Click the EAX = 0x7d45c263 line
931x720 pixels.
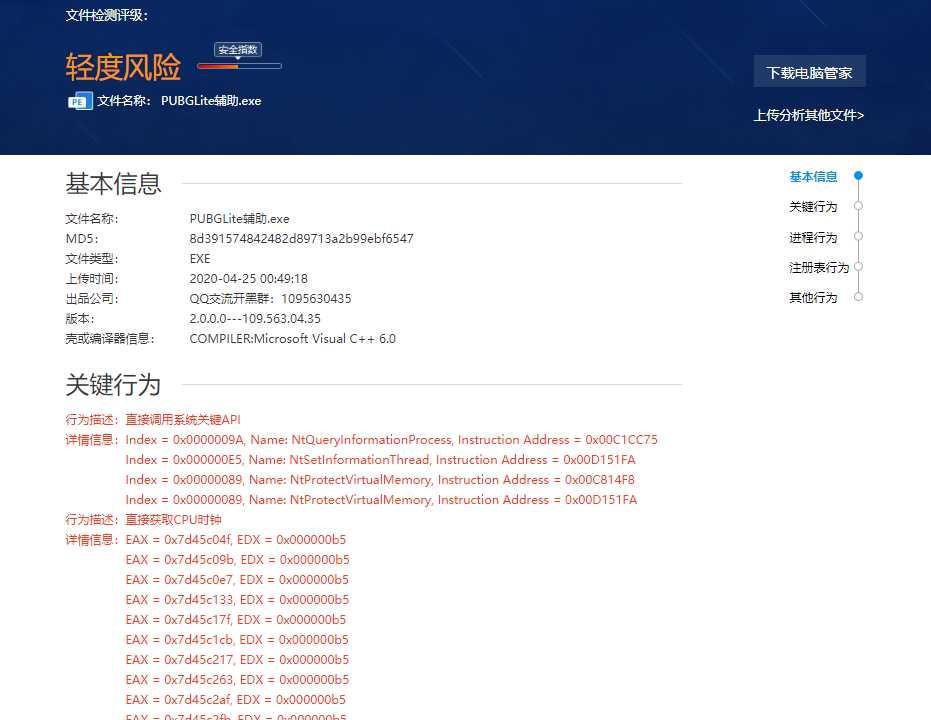tap(237, 680)
